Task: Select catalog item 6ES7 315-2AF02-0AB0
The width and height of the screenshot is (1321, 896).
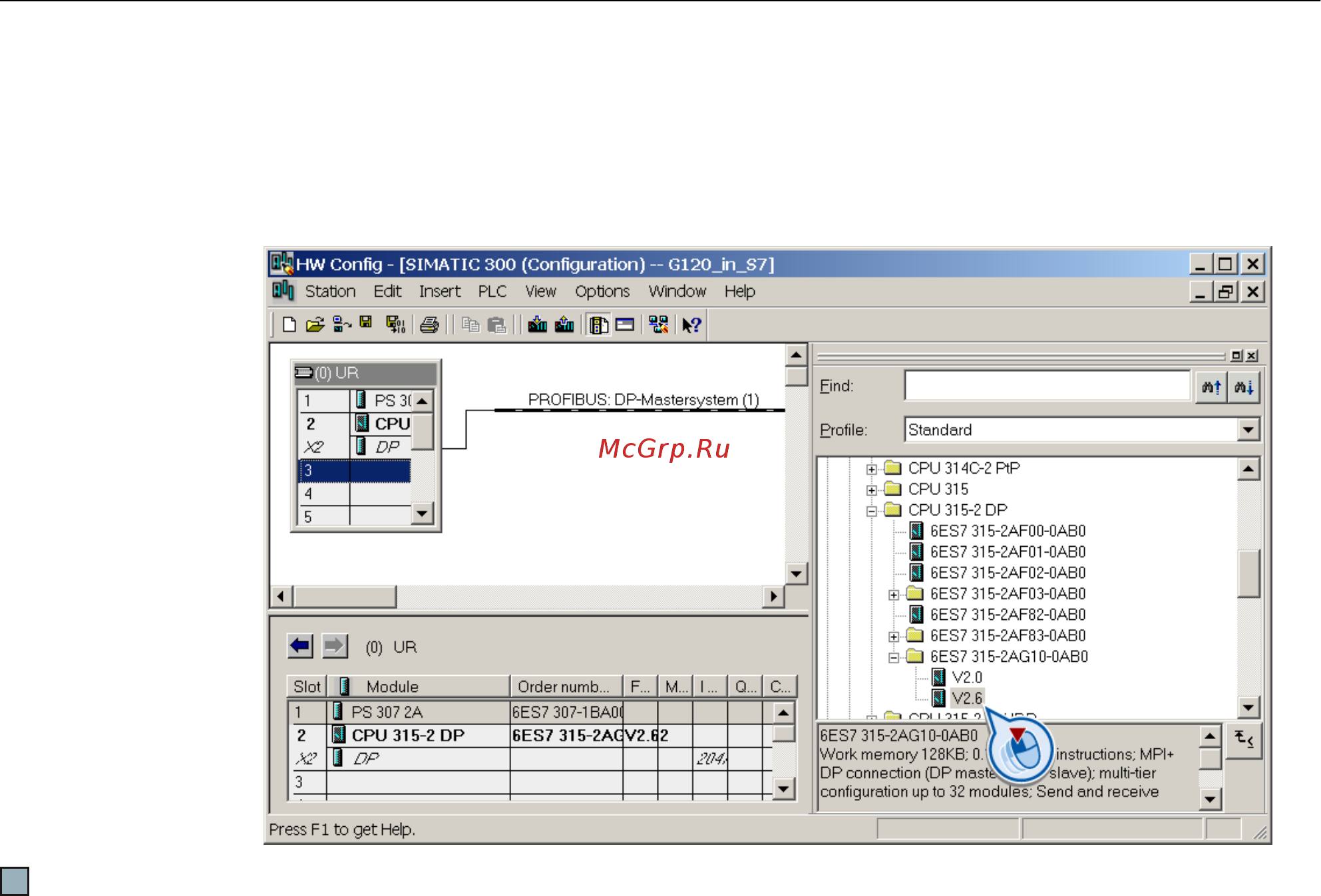Action: pyautogui.click(x=1008, y=573)
